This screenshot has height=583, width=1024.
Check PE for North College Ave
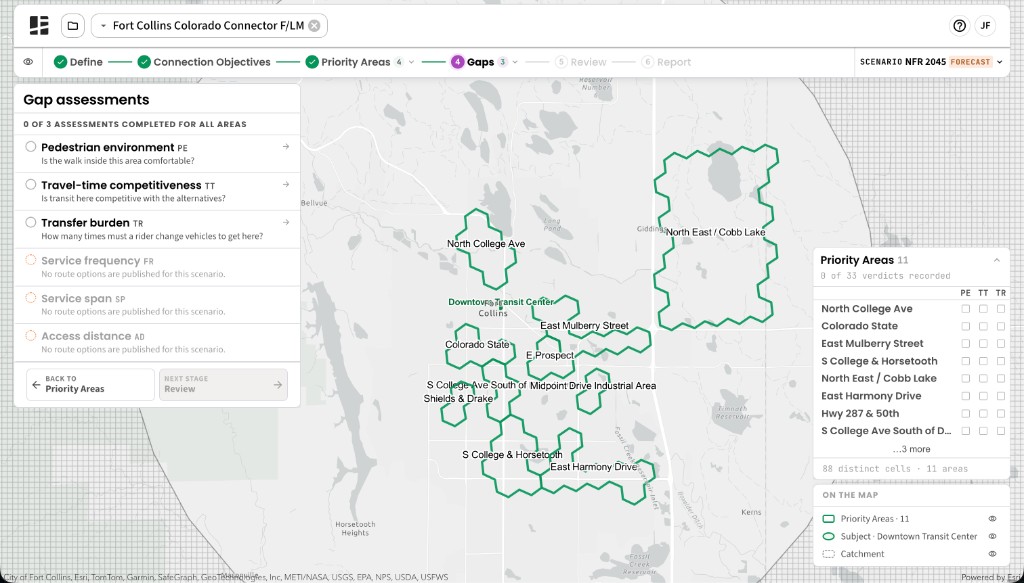coord(966,309)
